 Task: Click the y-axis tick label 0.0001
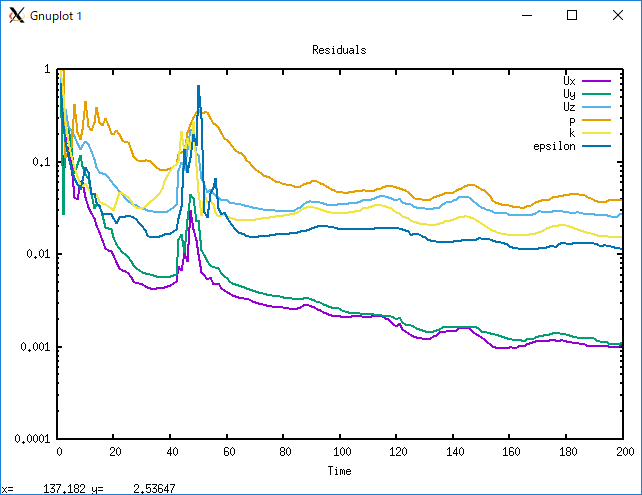pos(32,439)
